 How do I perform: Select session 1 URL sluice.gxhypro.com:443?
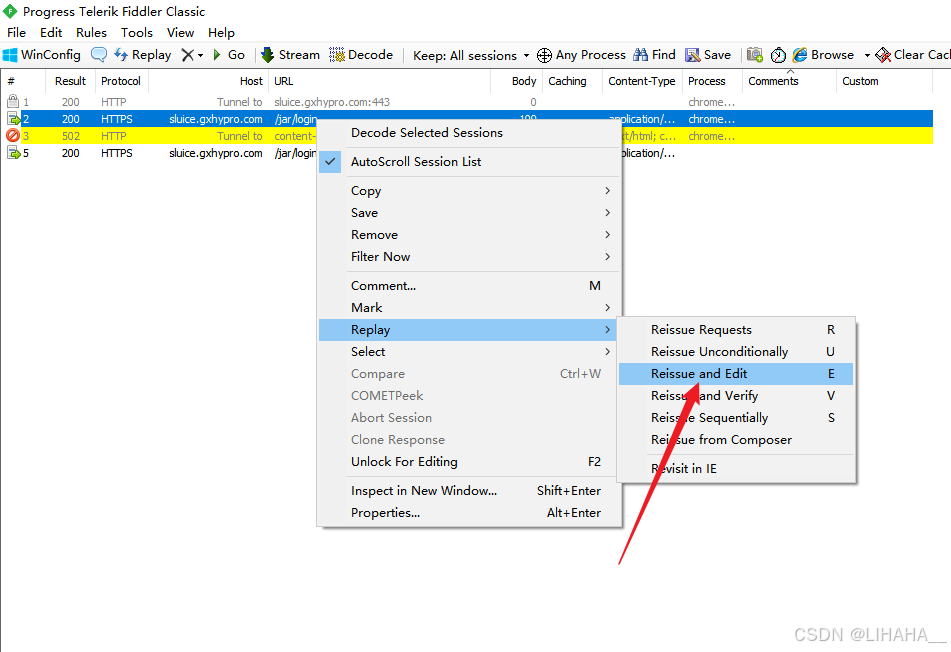332,102
